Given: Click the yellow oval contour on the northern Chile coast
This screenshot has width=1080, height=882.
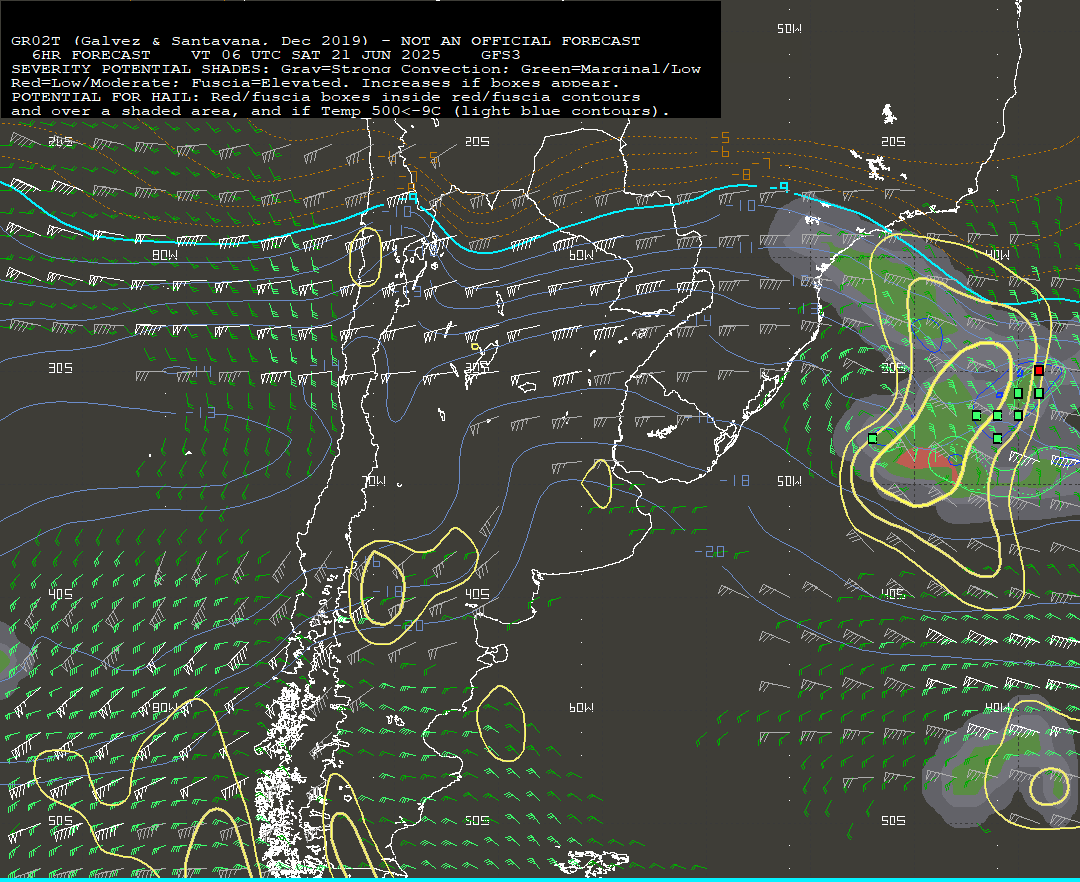Looking at the screenshot, I should [365, 257].
